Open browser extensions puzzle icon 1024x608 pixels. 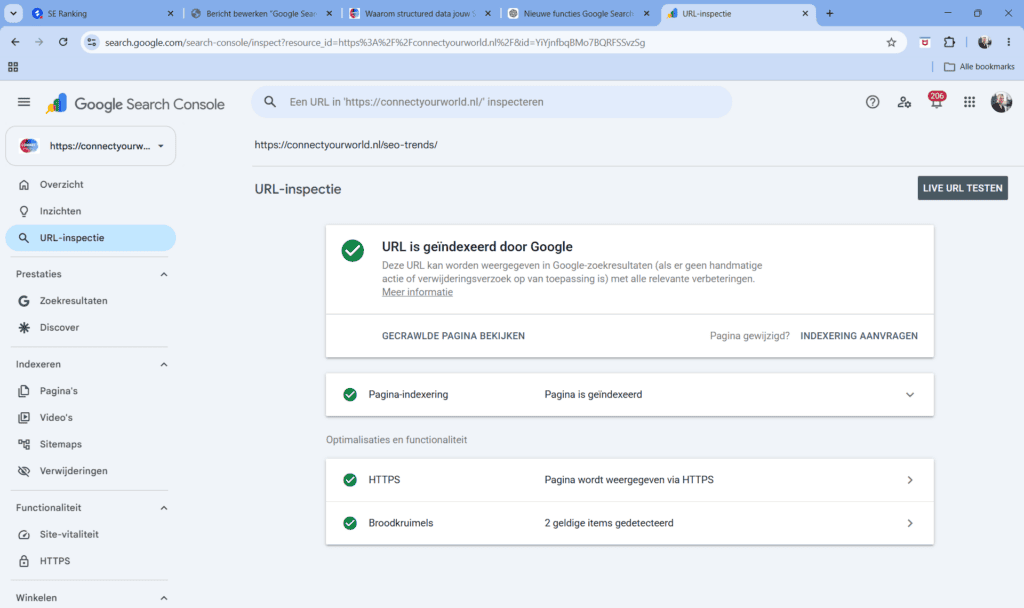click(x=950, y=42)
